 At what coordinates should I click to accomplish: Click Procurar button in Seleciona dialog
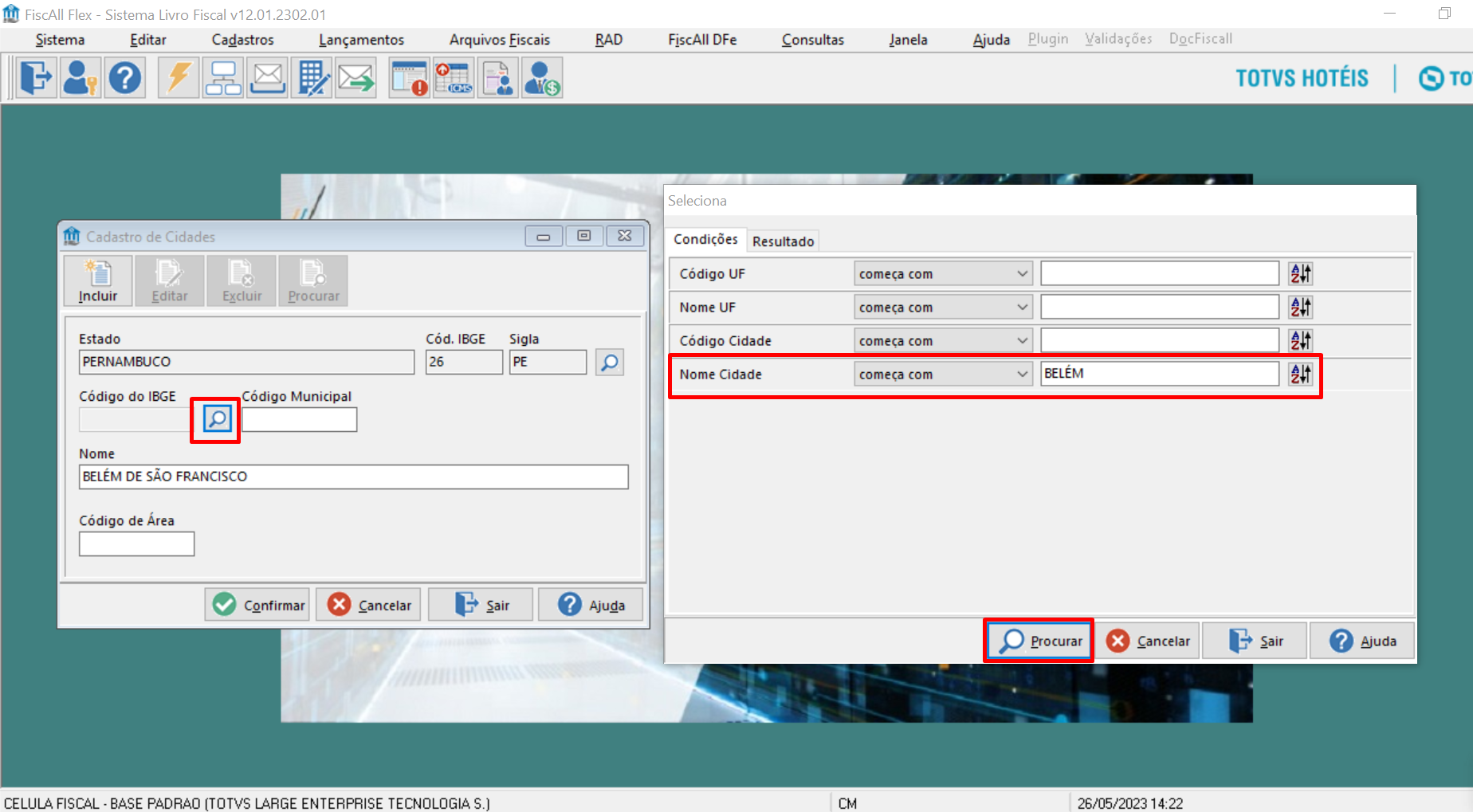[1039, 641]
